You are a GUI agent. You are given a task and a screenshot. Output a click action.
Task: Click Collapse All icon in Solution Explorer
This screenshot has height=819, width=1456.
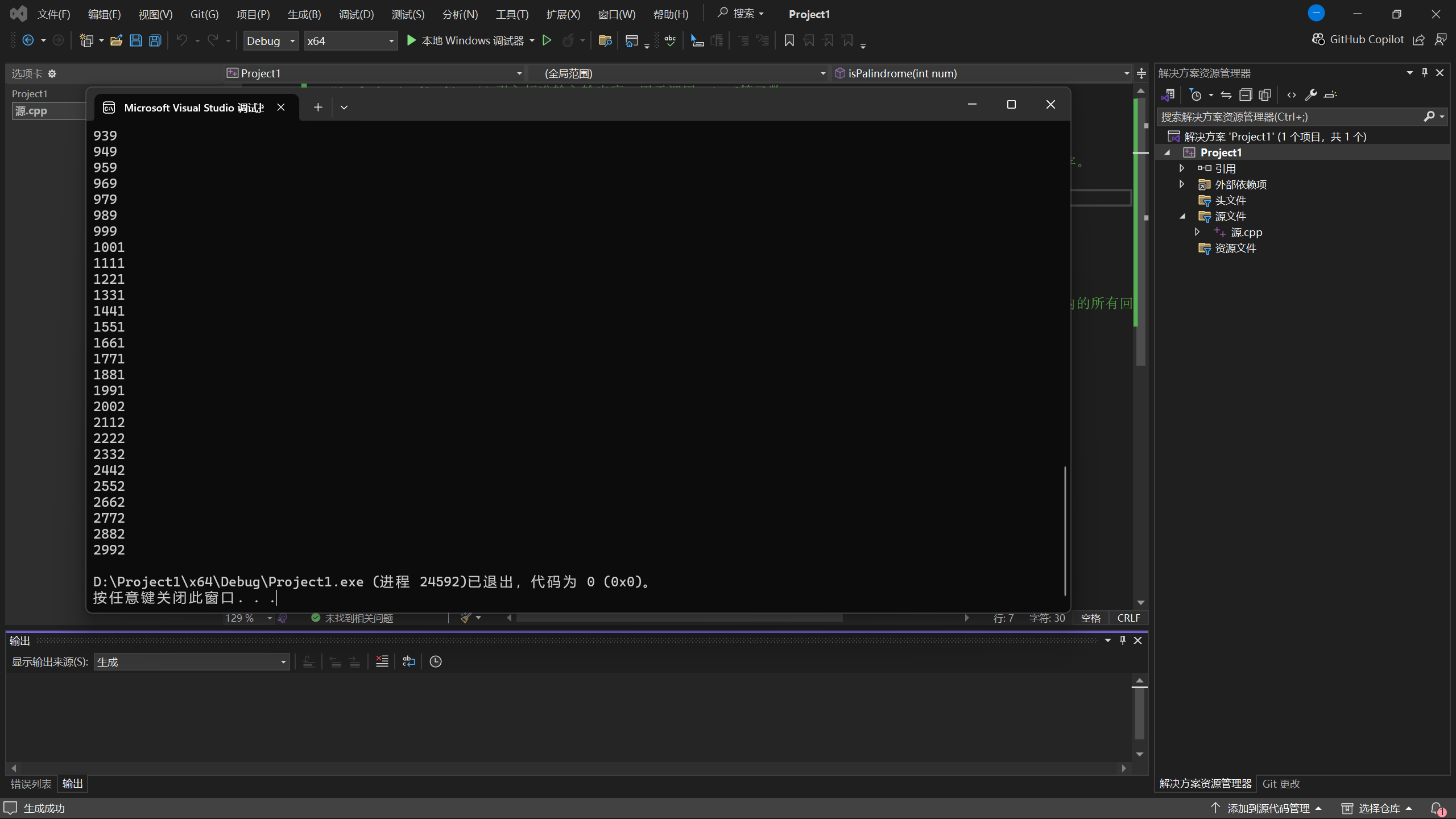point(1246,95)
